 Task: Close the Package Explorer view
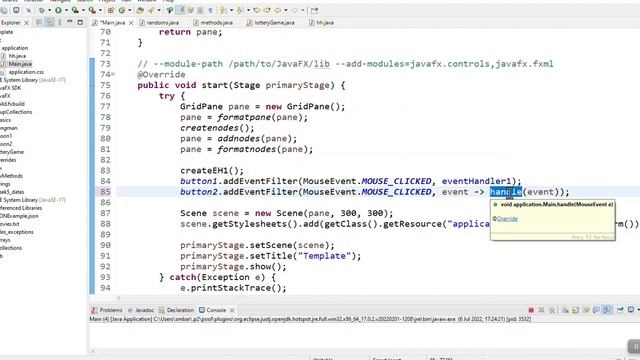coord(27,23)
